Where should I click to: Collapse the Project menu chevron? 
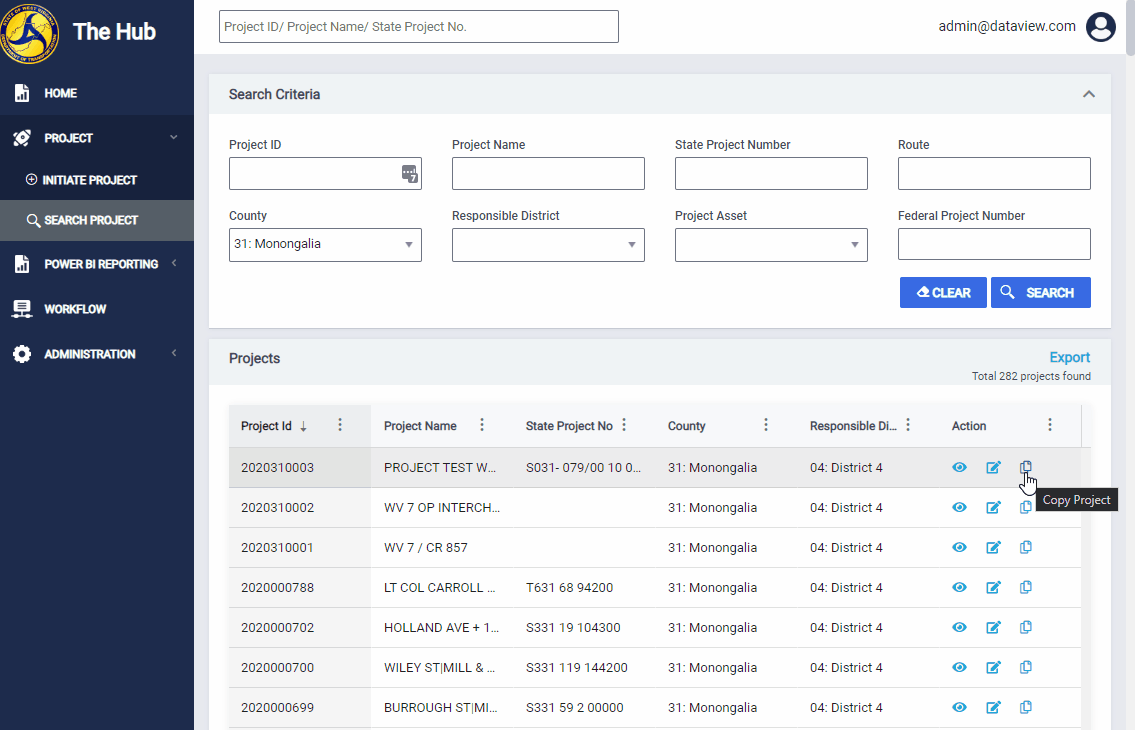(174, 137)
